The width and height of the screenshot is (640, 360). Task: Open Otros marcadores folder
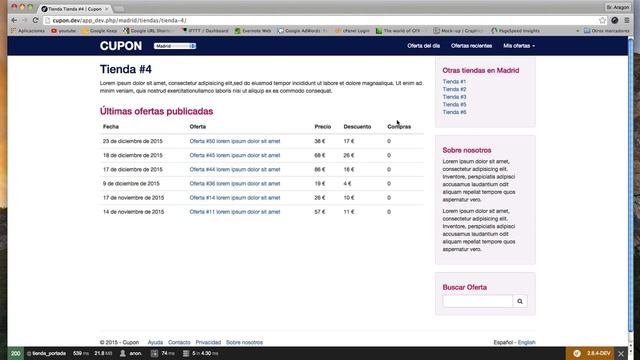(x=607, y=31)
